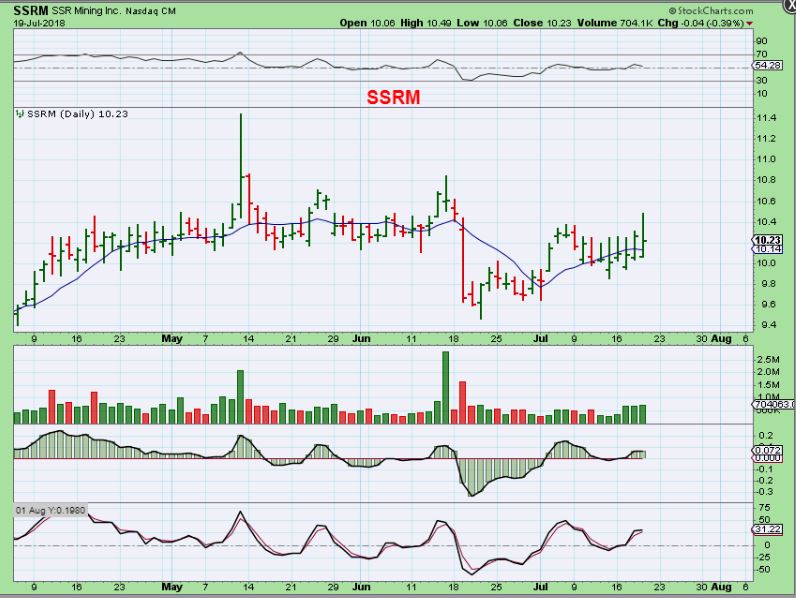The image size is (796, 598).
Task: Click the last price tag 10.23
Action: (x=767, y=240)
